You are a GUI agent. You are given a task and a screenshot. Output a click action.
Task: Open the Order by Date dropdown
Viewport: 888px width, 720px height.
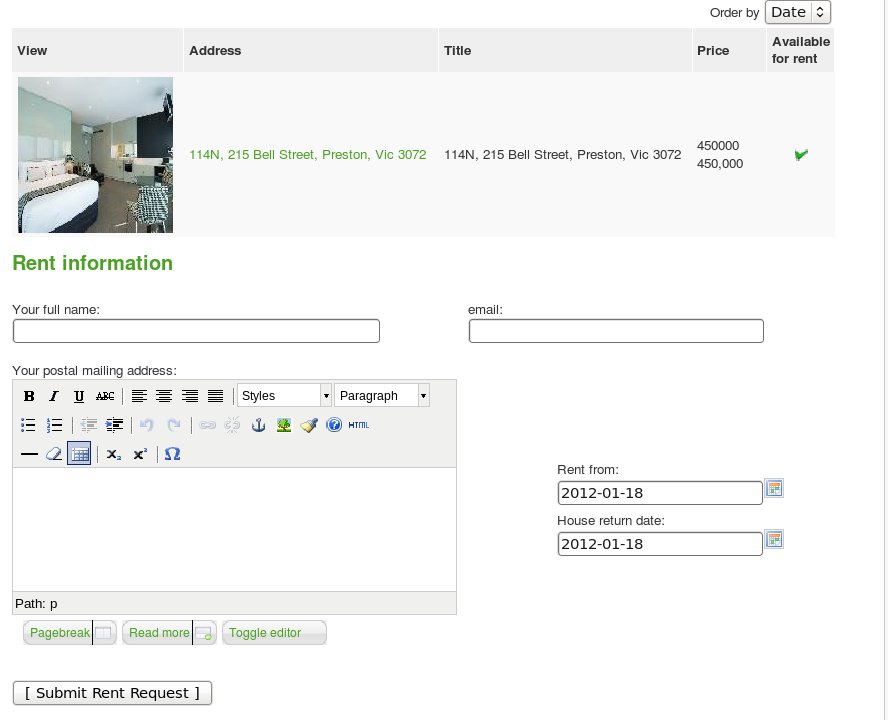797,12
